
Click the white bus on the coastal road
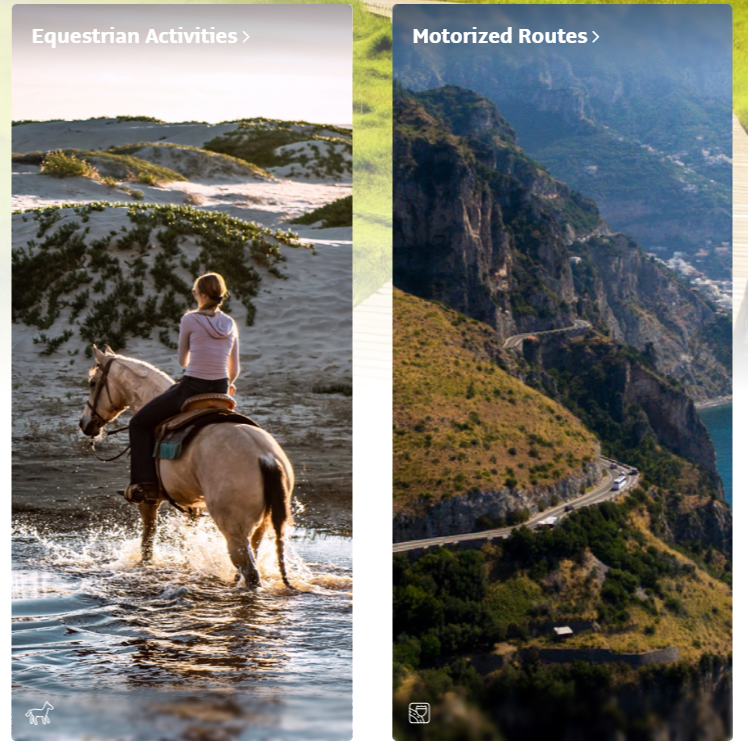pyautogui.click(x=619, y=482)
